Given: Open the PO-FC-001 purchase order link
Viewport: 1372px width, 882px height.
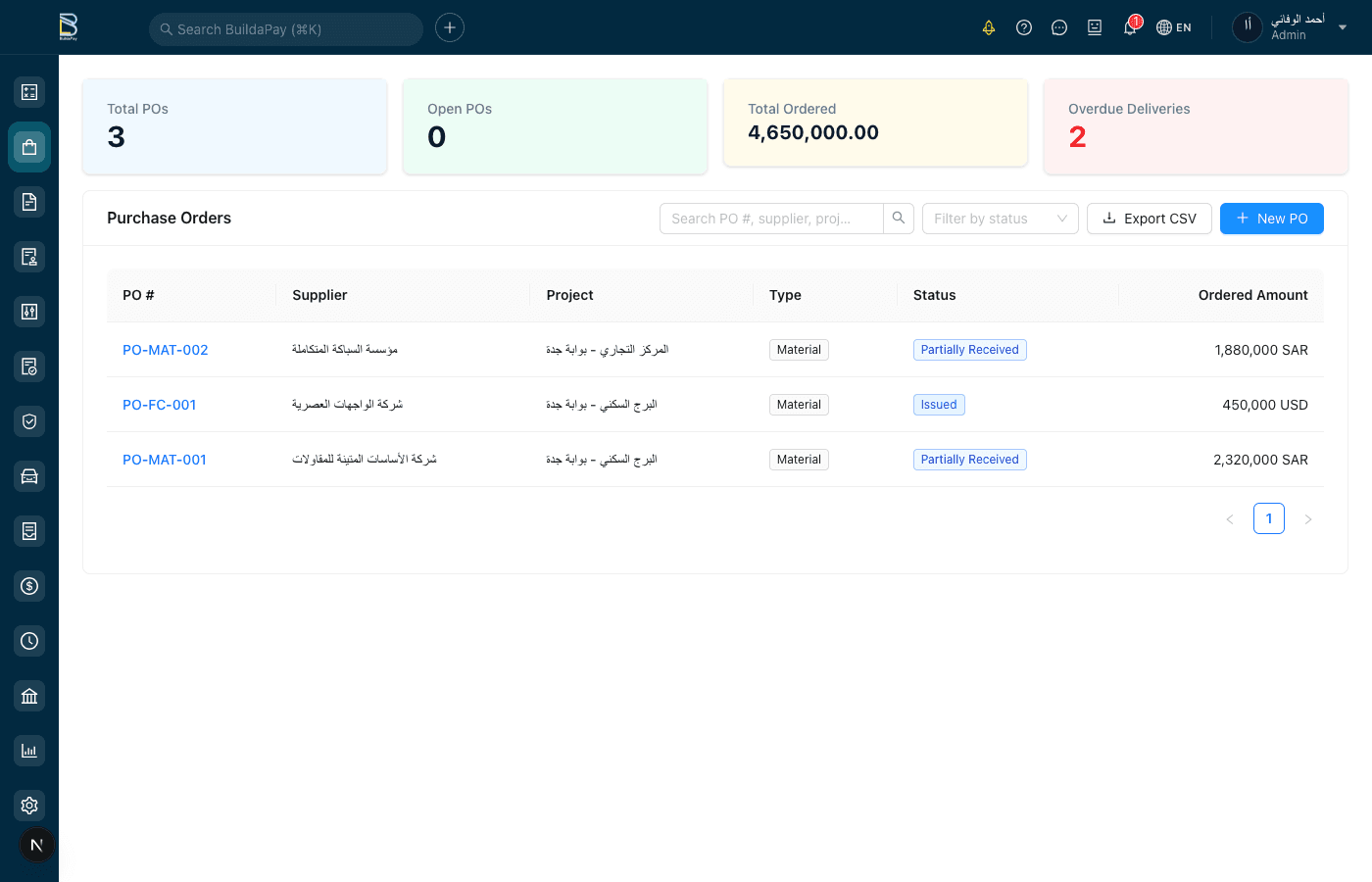Looking at the screenshot, I should (x=159, y=404).
